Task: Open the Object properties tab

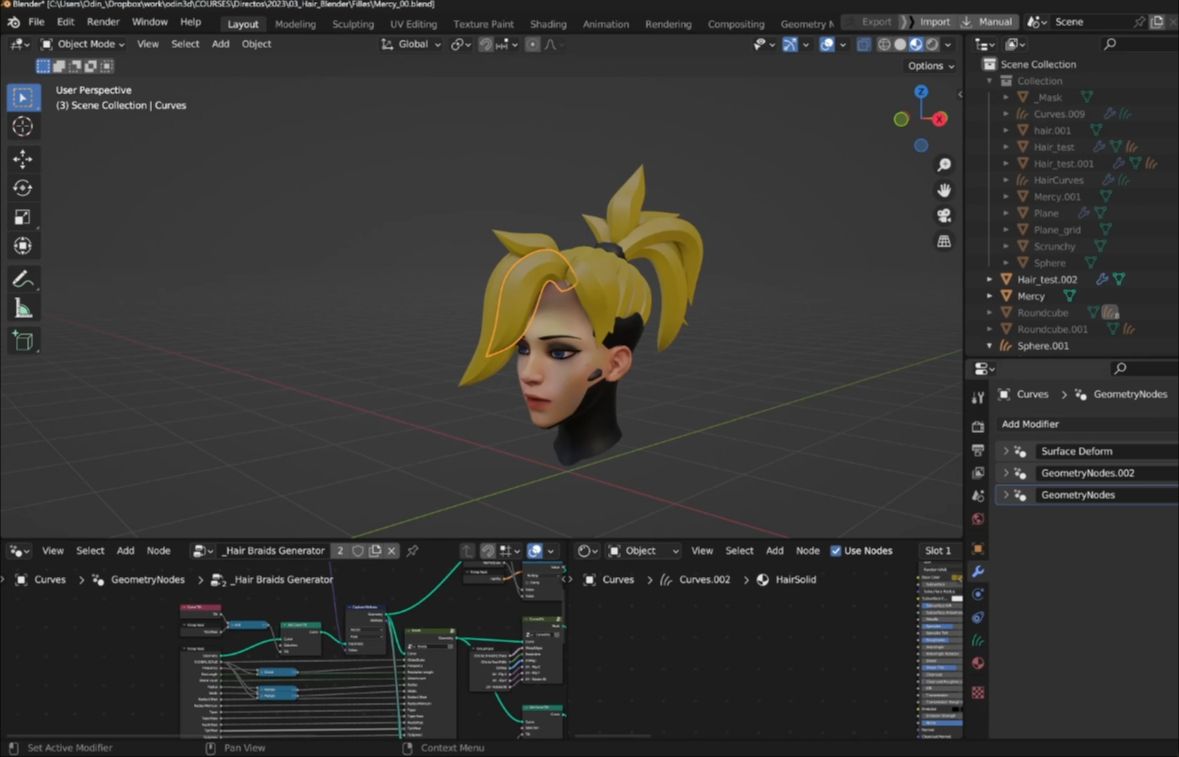Action: [977, 548]
